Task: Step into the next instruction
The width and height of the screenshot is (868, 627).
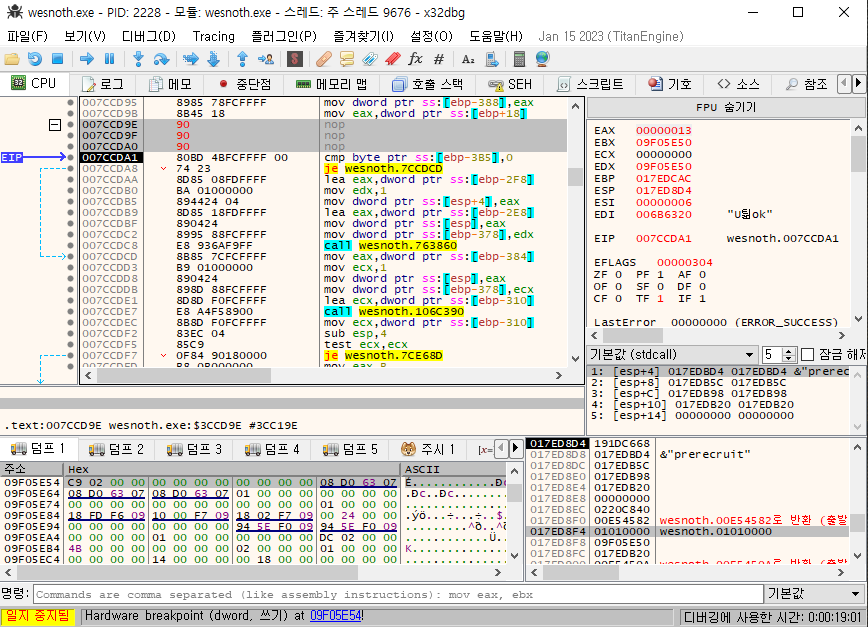Action: click(x=138, y=59)
